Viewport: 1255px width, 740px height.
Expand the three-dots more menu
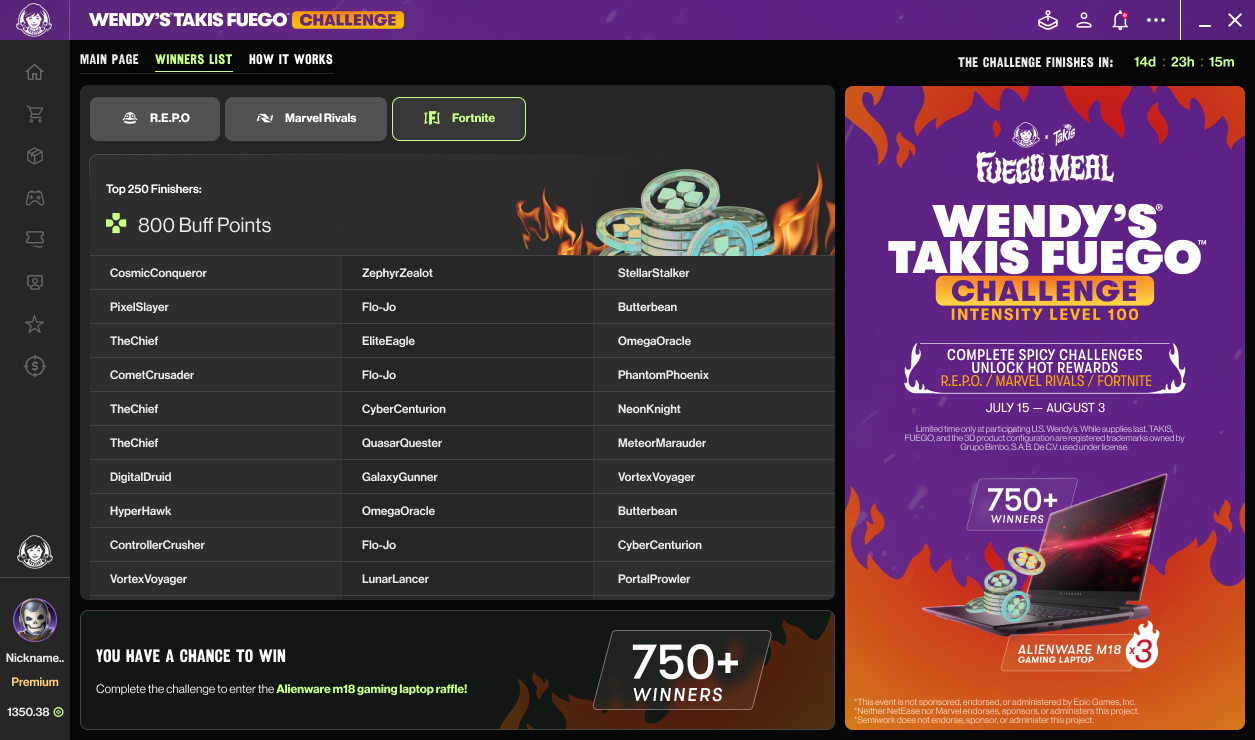(x=1155, y=19)
